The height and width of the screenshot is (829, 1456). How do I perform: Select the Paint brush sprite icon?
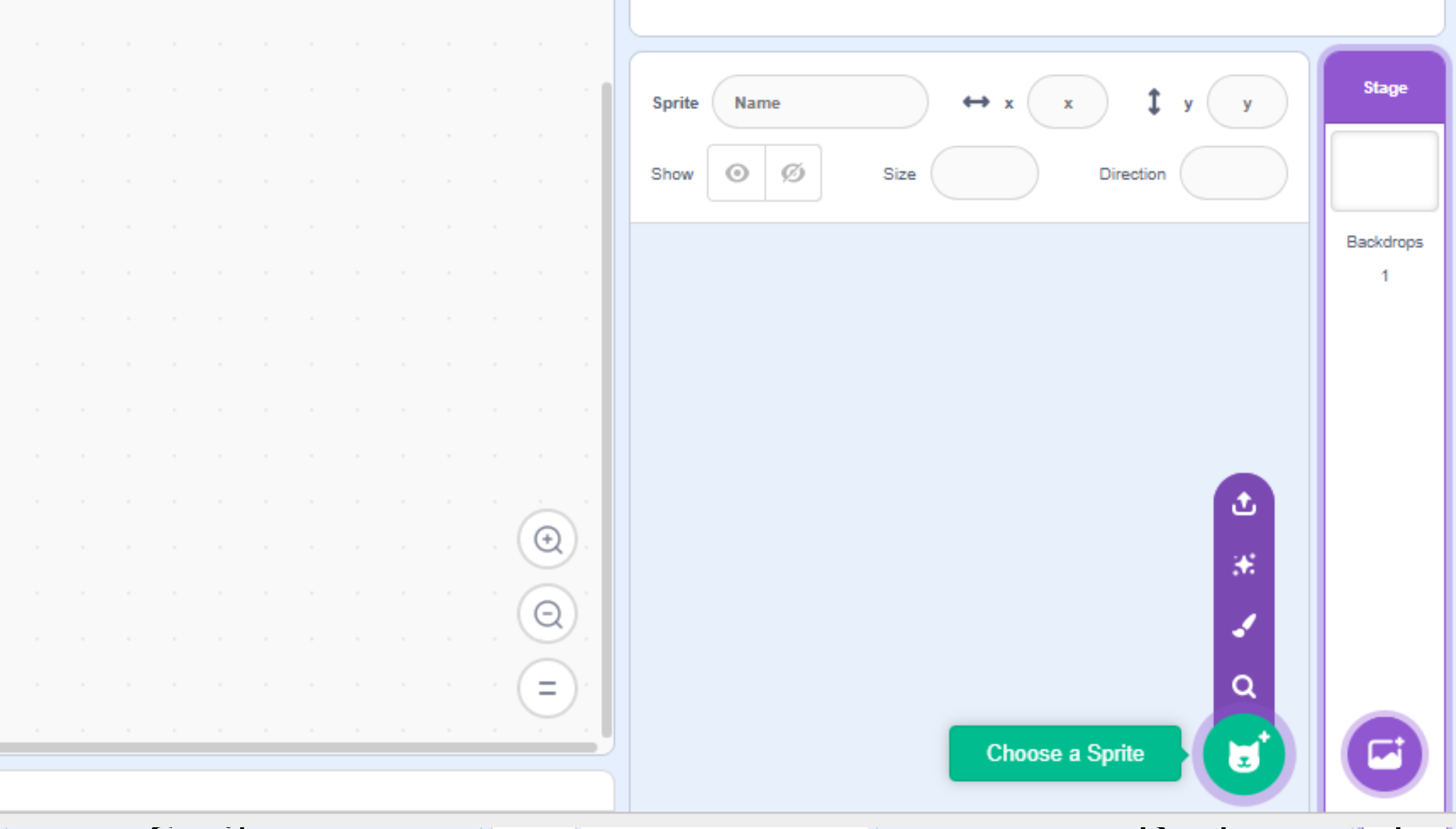click(x=1243, y=626)
